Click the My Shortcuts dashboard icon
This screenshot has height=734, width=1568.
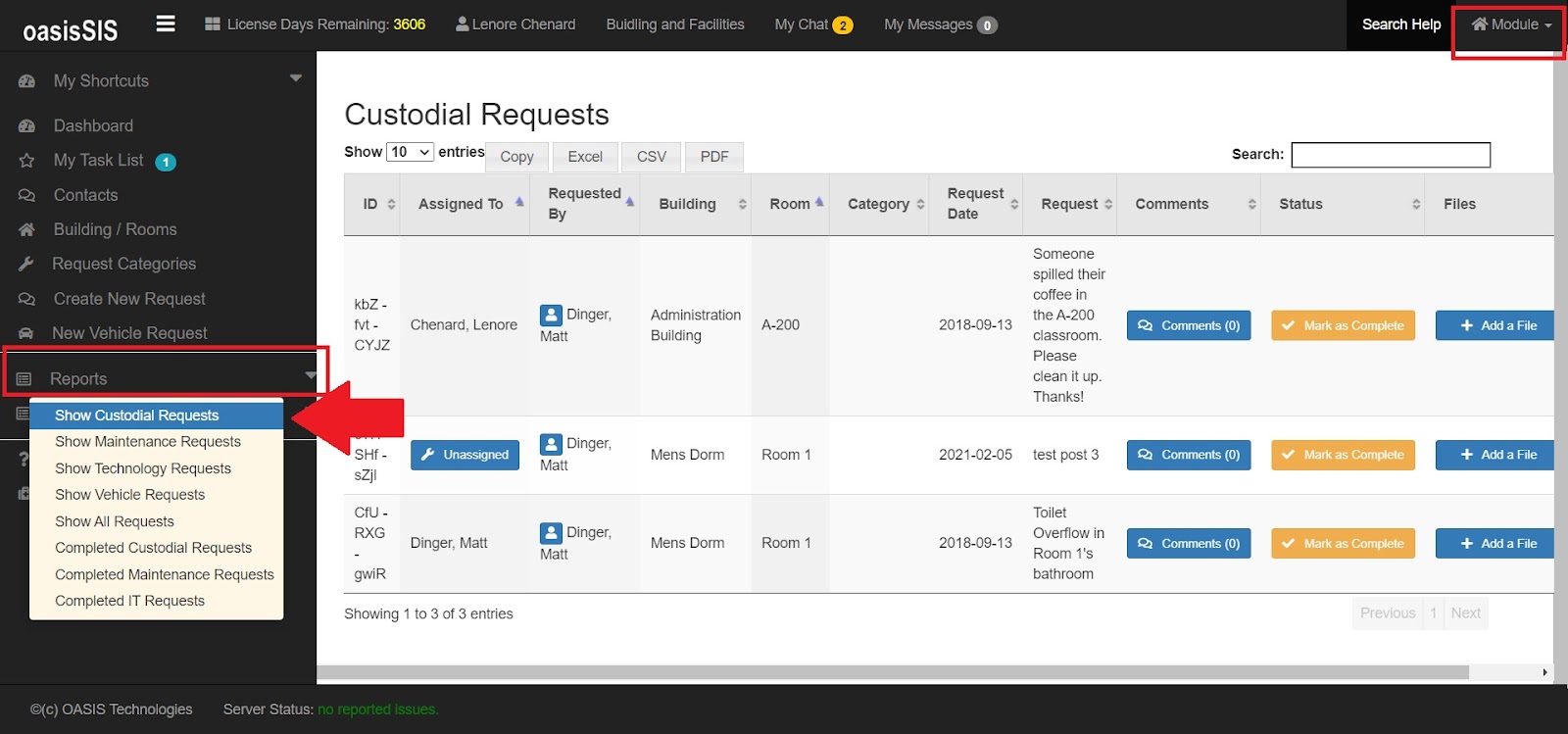click(26, 81)
